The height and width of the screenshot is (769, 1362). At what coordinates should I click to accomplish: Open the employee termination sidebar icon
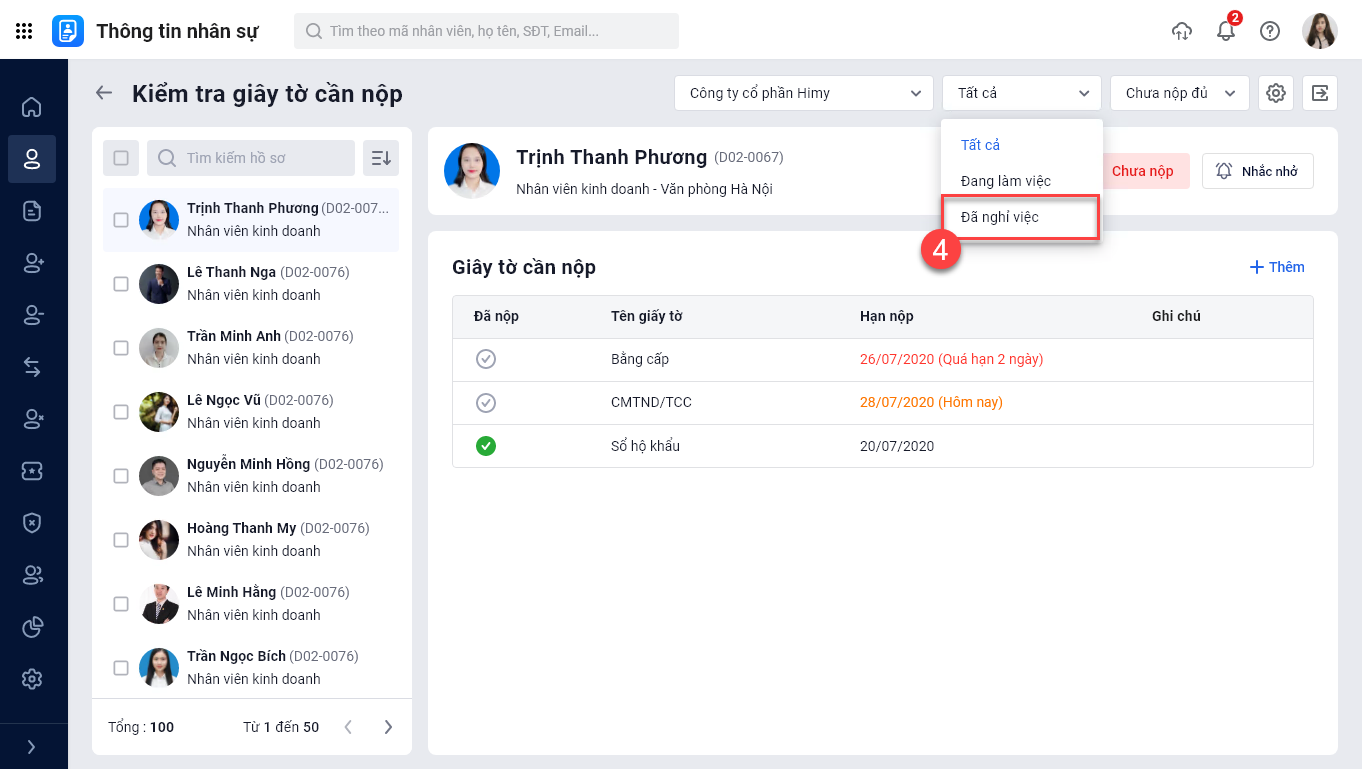pos(32,419)
